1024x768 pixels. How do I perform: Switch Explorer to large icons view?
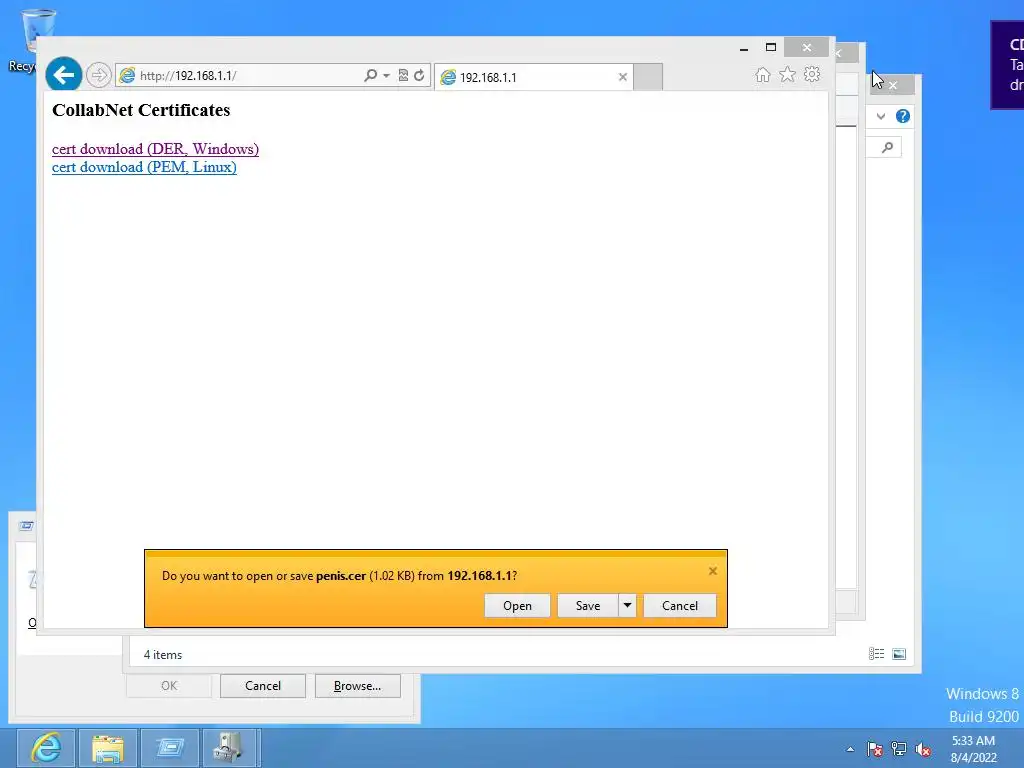click(x=899, y=654)
